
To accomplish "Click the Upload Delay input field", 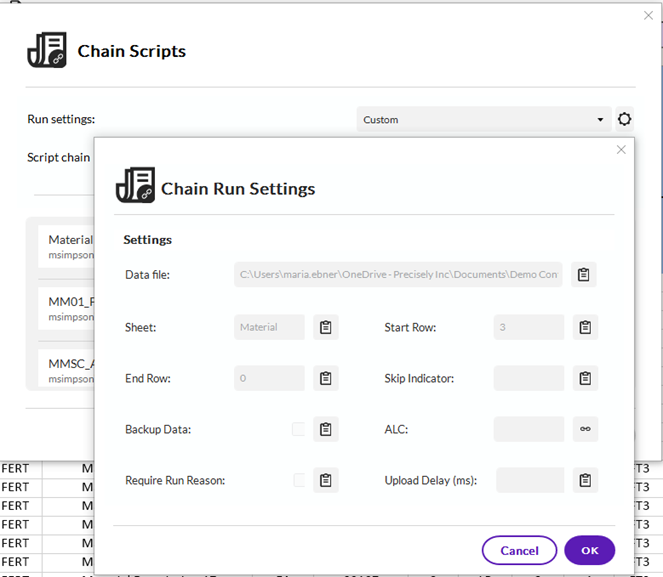I will (x=530, y=480).
